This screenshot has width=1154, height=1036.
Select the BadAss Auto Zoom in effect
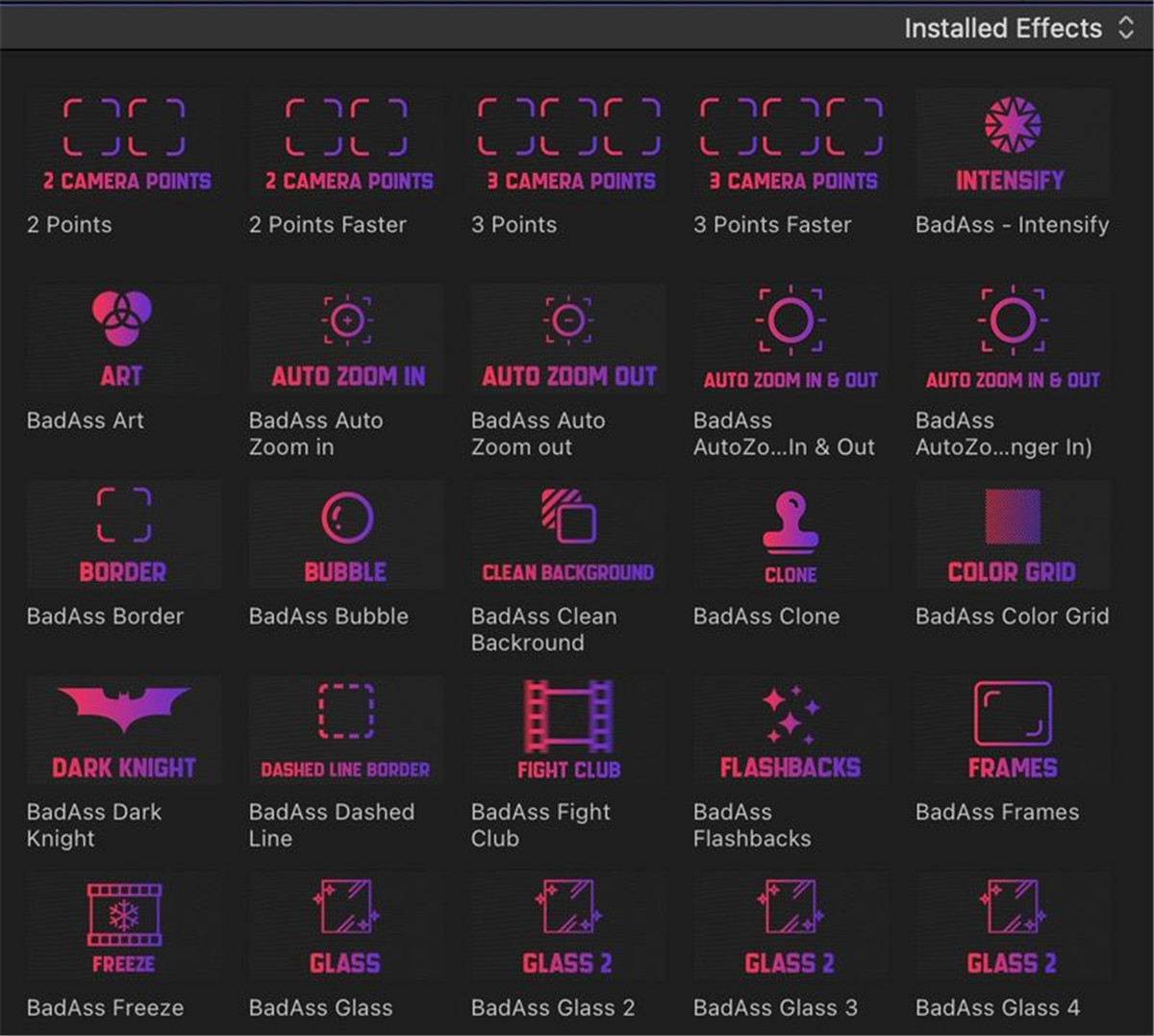pyautogui.click(x=346, y=340)
